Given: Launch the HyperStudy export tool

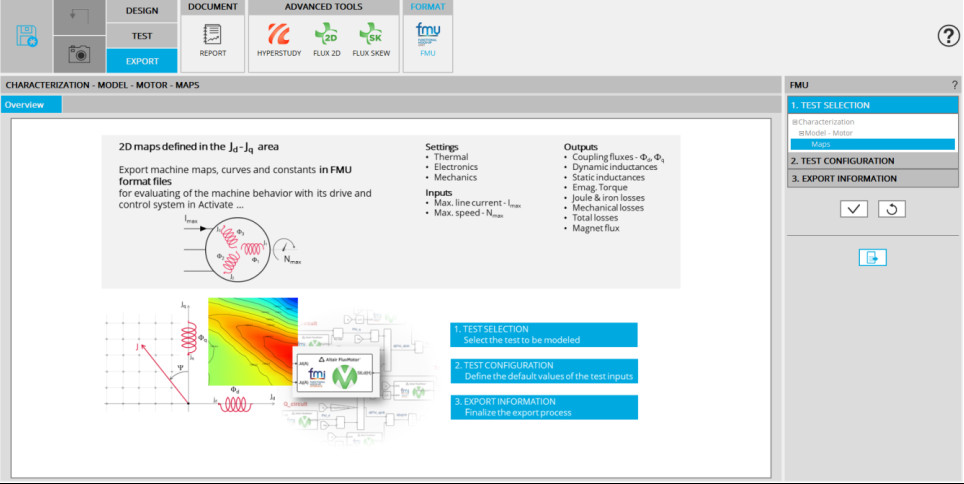Looking at the screenshot, I should [x=278, y=41].
